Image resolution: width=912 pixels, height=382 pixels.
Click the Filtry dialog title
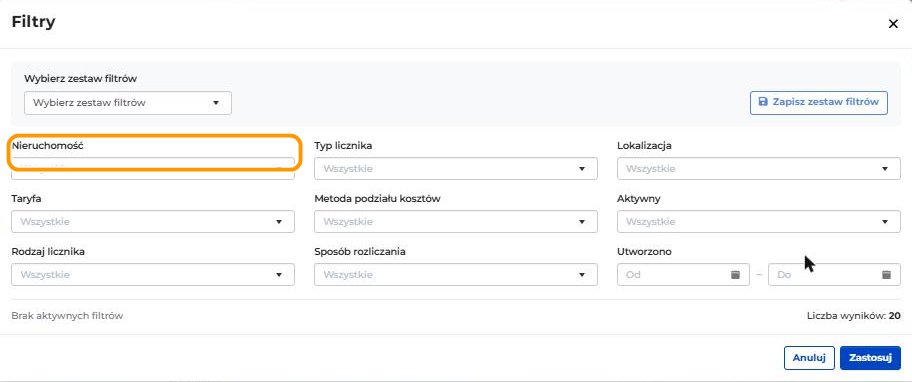pos(34,22)
